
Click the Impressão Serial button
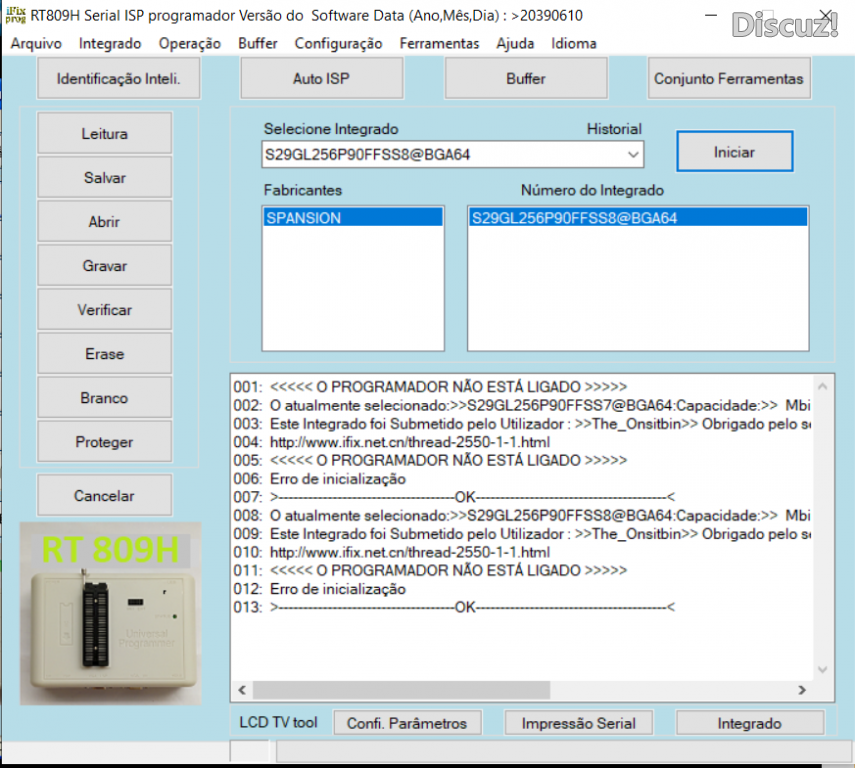coord(578,723)
